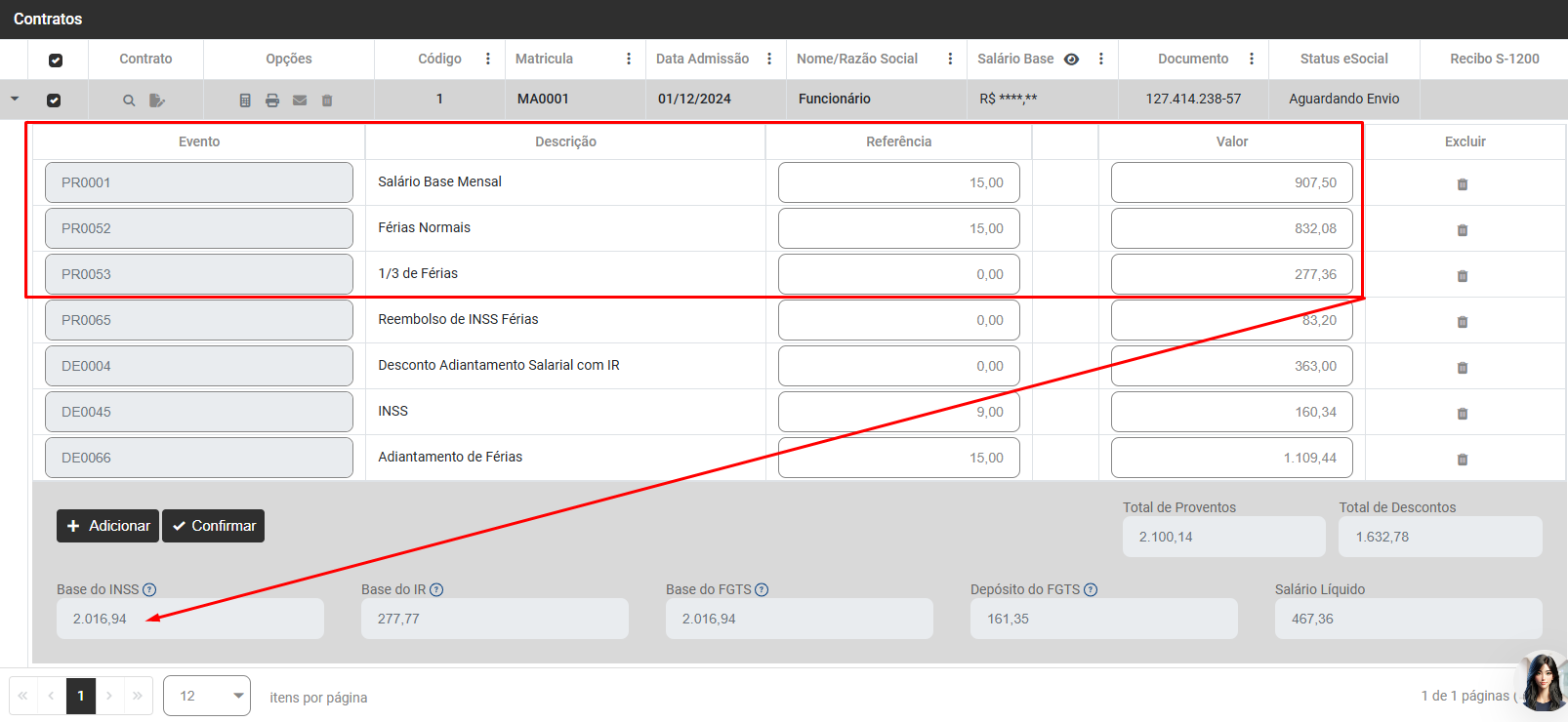1568x722 pixels.
Task: Send by email using the envelope icon
Action: click(300, 100)
